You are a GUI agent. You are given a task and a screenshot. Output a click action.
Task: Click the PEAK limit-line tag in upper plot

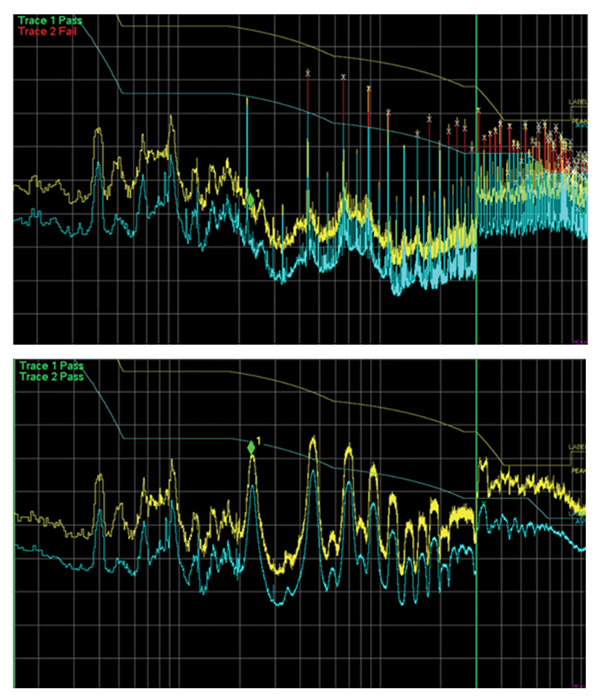[578, 121]
